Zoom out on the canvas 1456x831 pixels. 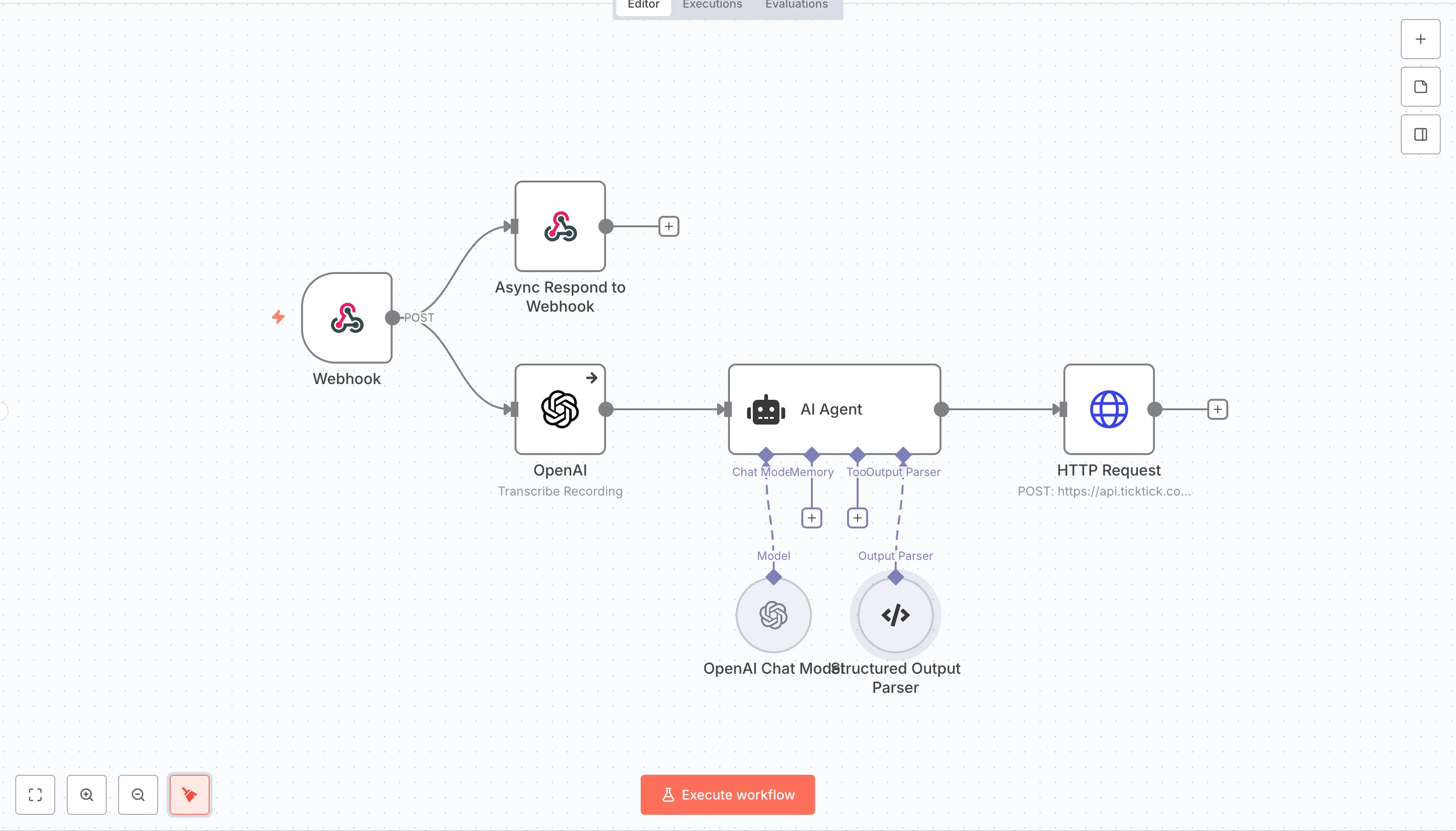[x=138, y=794]
